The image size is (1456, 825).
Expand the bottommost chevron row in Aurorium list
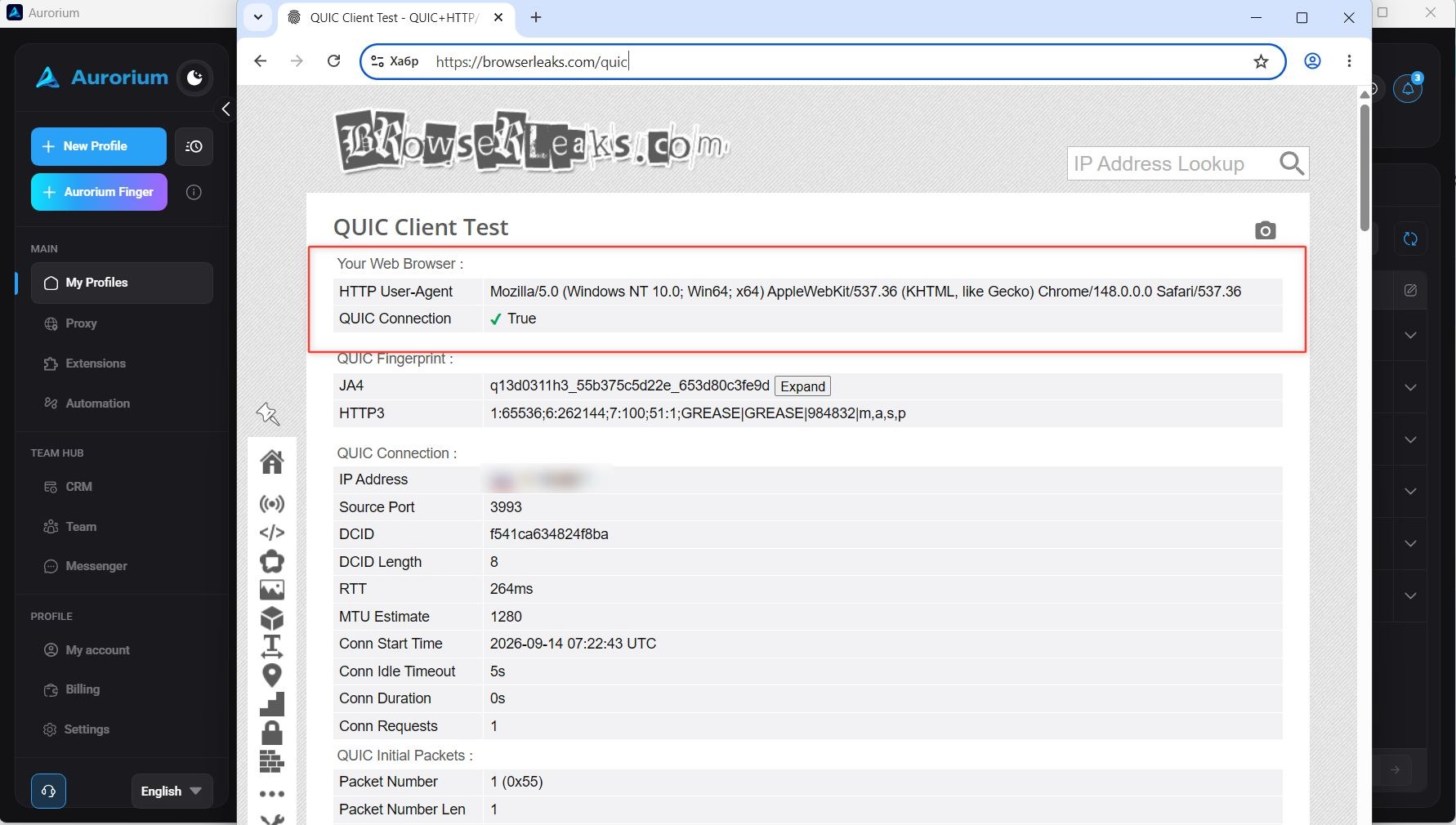point(1411,595)
